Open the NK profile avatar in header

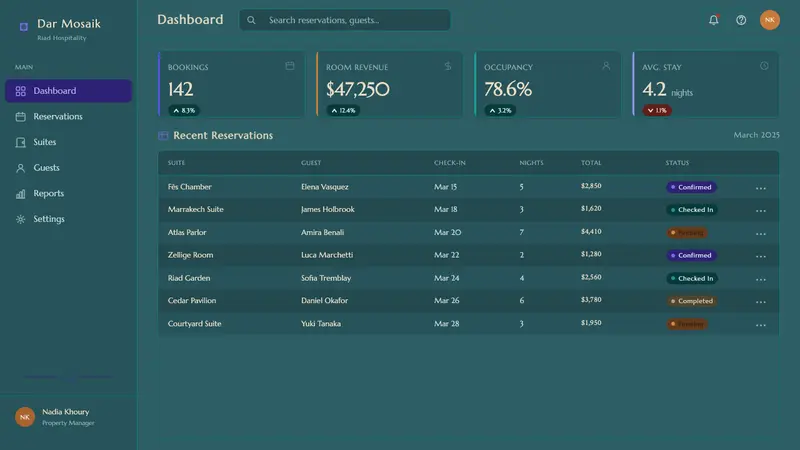click(x=769, y=20)
